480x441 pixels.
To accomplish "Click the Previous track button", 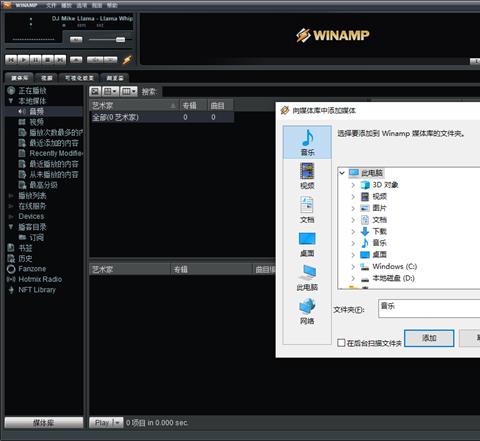I will [x=11, y=60].
